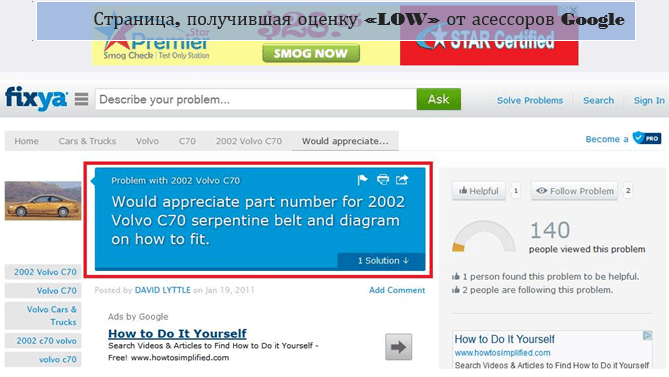Open Volvo Cars & Trucks sidebar tag
This screenshot has height=377, width=669.
tap(43, 316)
